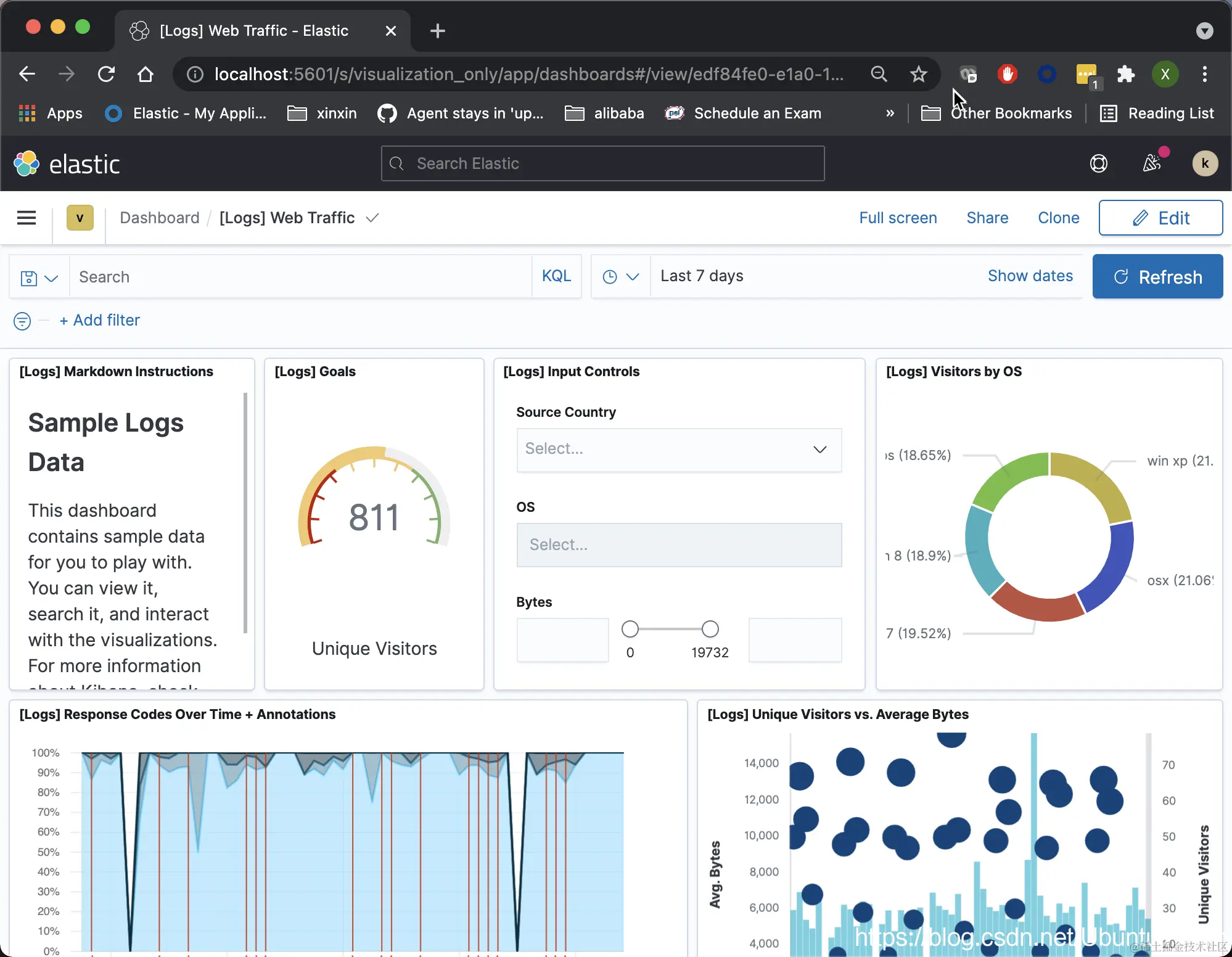Open the Chrome extensions puzzle icon
Viewport: 1232px width, 957px height.
tap(1125, 75)
